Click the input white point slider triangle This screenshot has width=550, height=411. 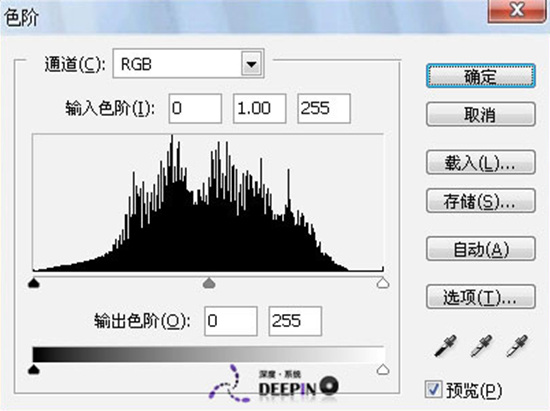pos(383,283)
